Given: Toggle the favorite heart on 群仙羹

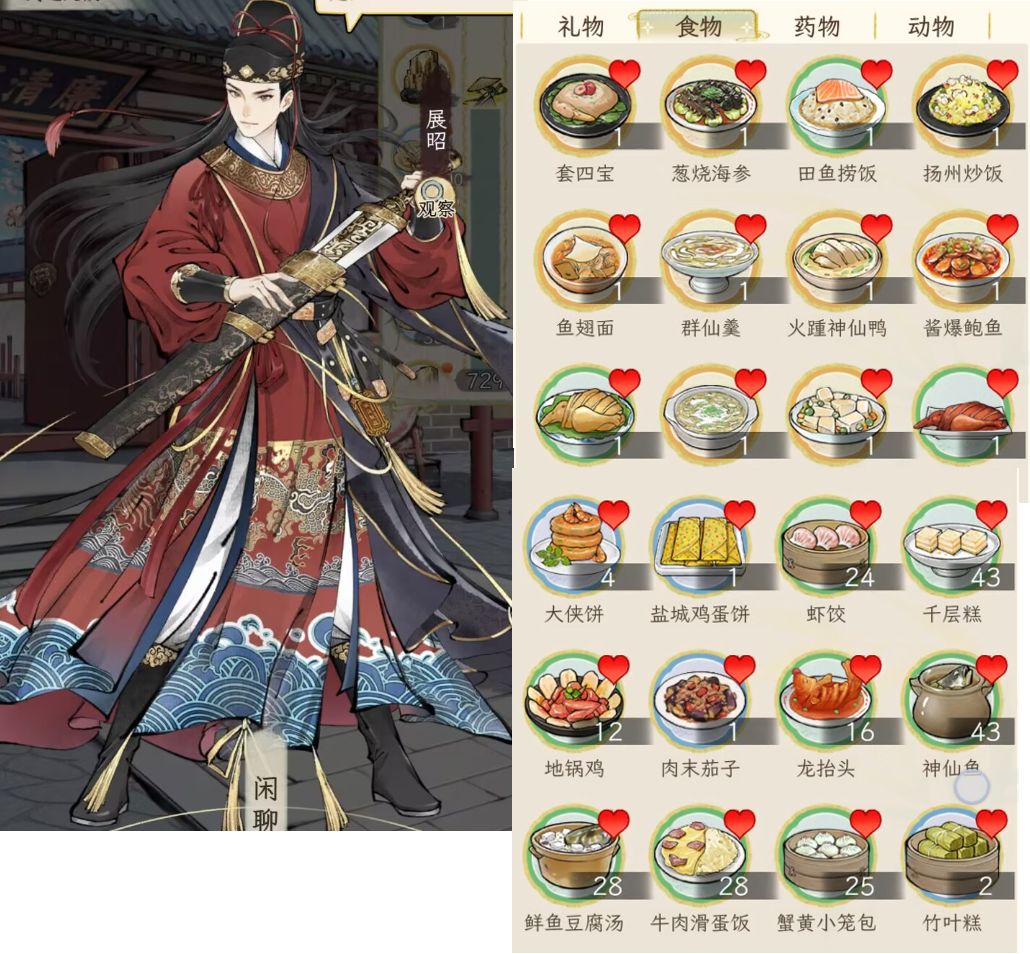Looking at the screenshot, I should (750, 228).
